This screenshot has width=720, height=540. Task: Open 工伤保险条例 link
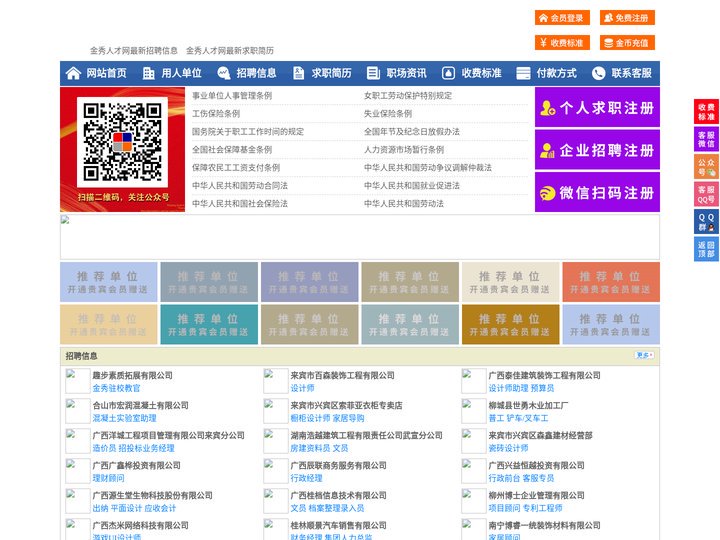pos(216,113)
